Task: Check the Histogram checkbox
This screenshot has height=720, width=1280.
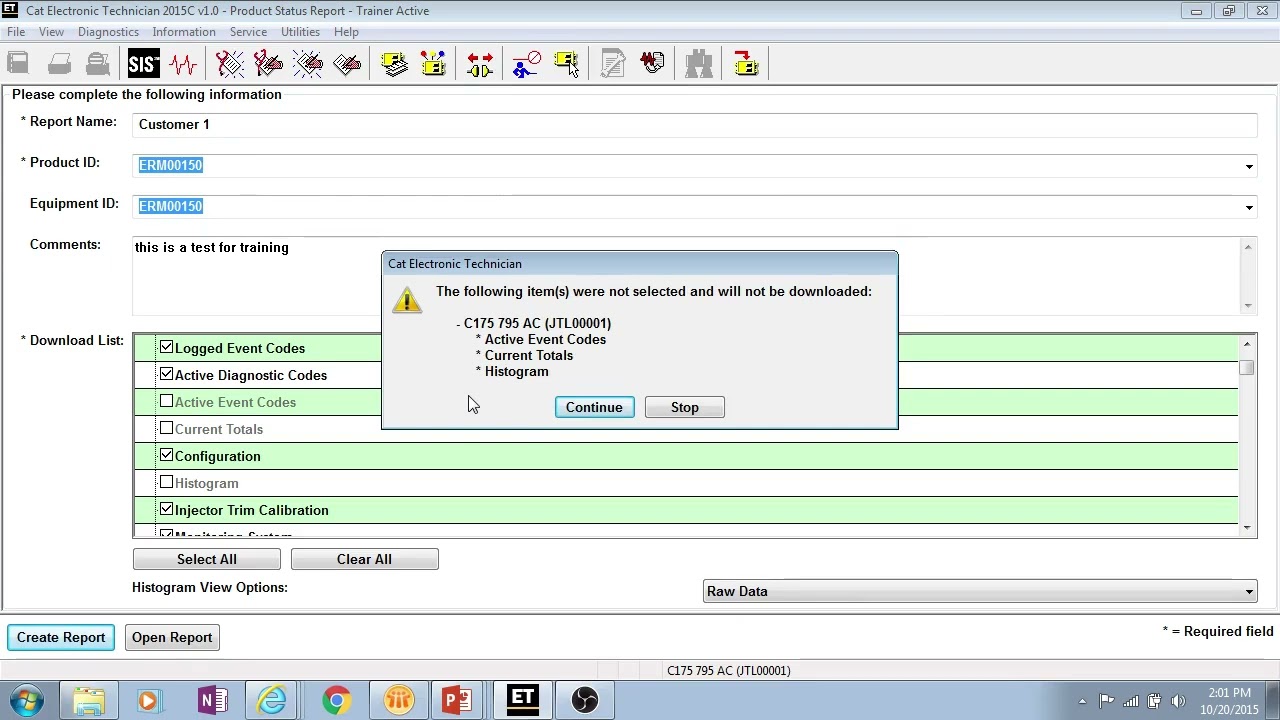Action: 166,482
